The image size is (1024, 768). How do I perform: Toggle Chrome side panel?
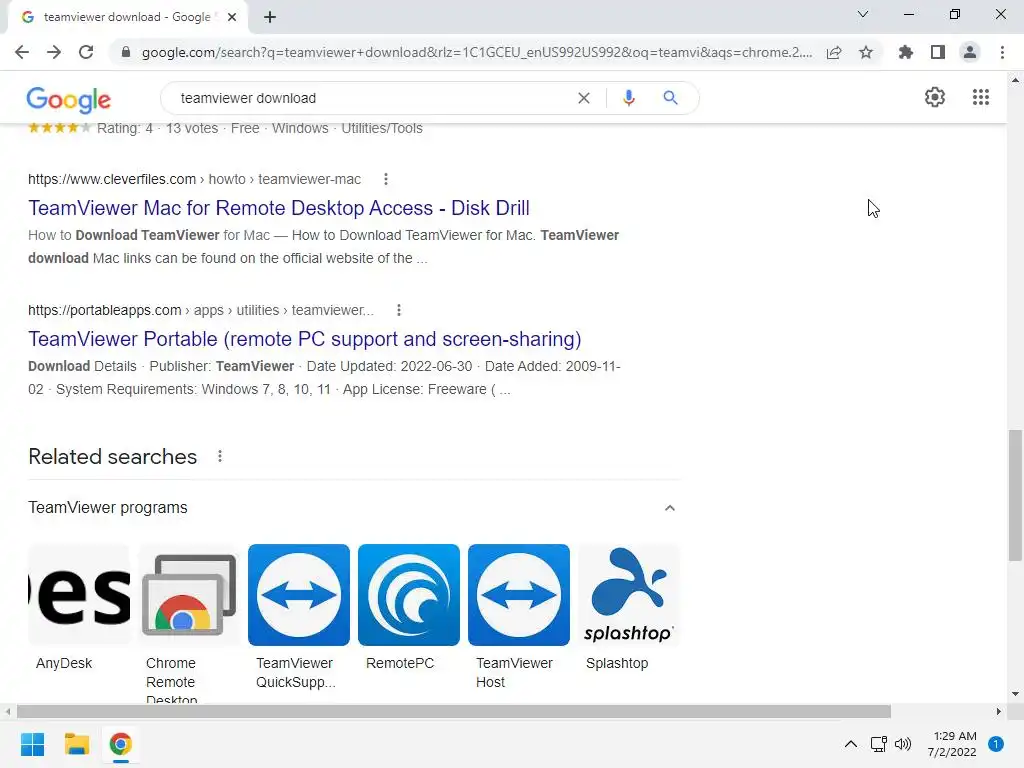click(x=938, y=52)
